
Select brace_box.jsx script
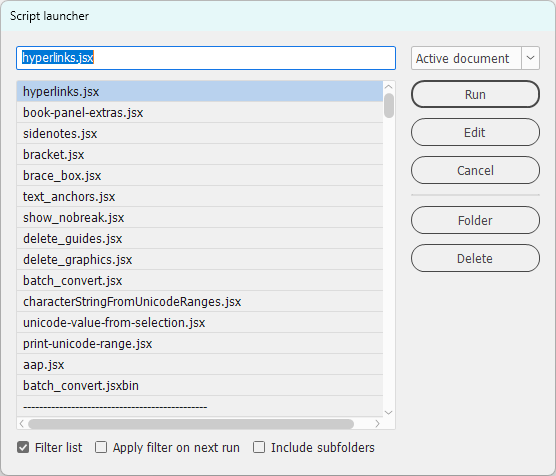pyautogui.click(x=200, y=175)
